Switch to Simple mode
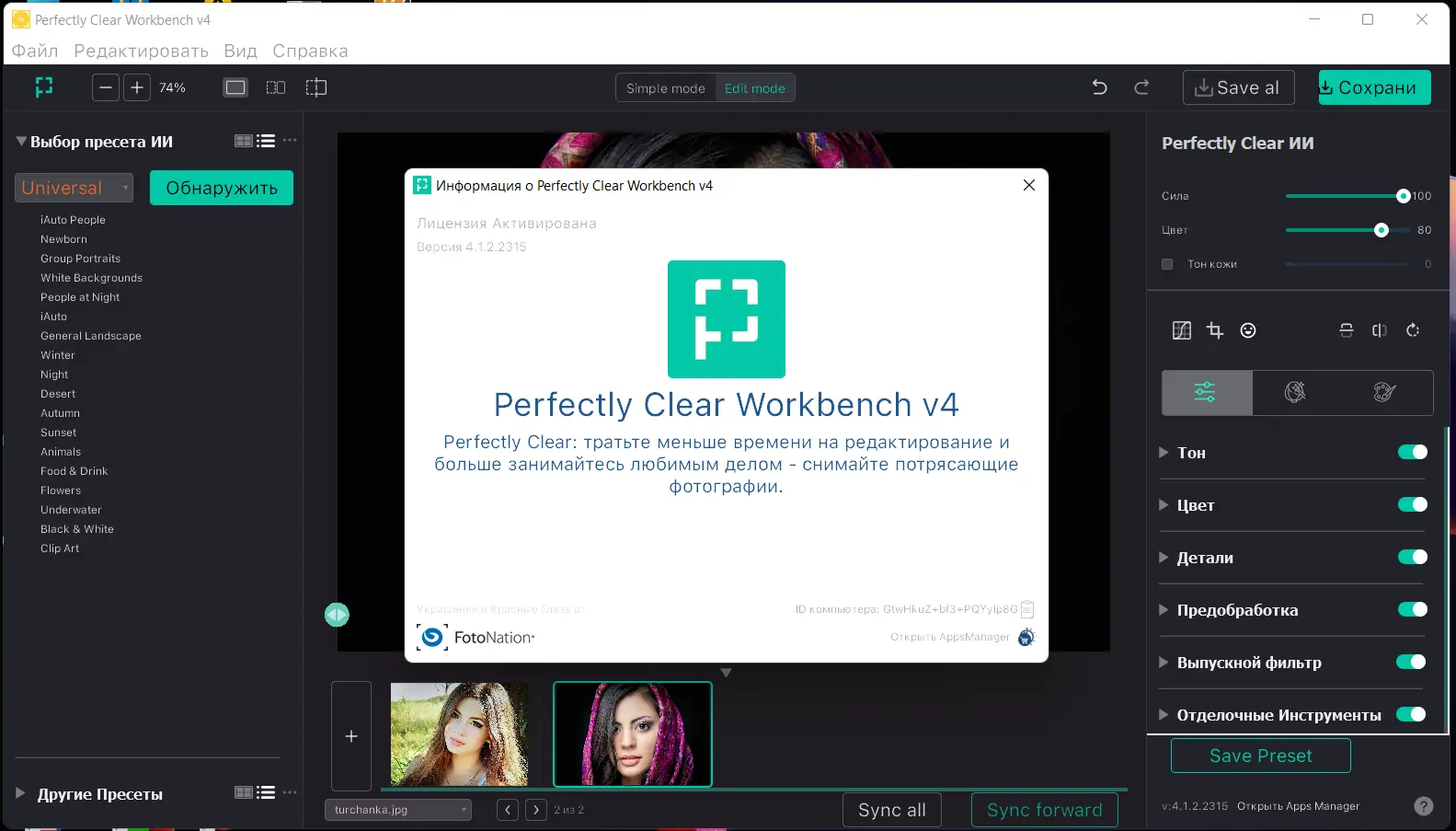The image size is (1456, 831). 665,88
